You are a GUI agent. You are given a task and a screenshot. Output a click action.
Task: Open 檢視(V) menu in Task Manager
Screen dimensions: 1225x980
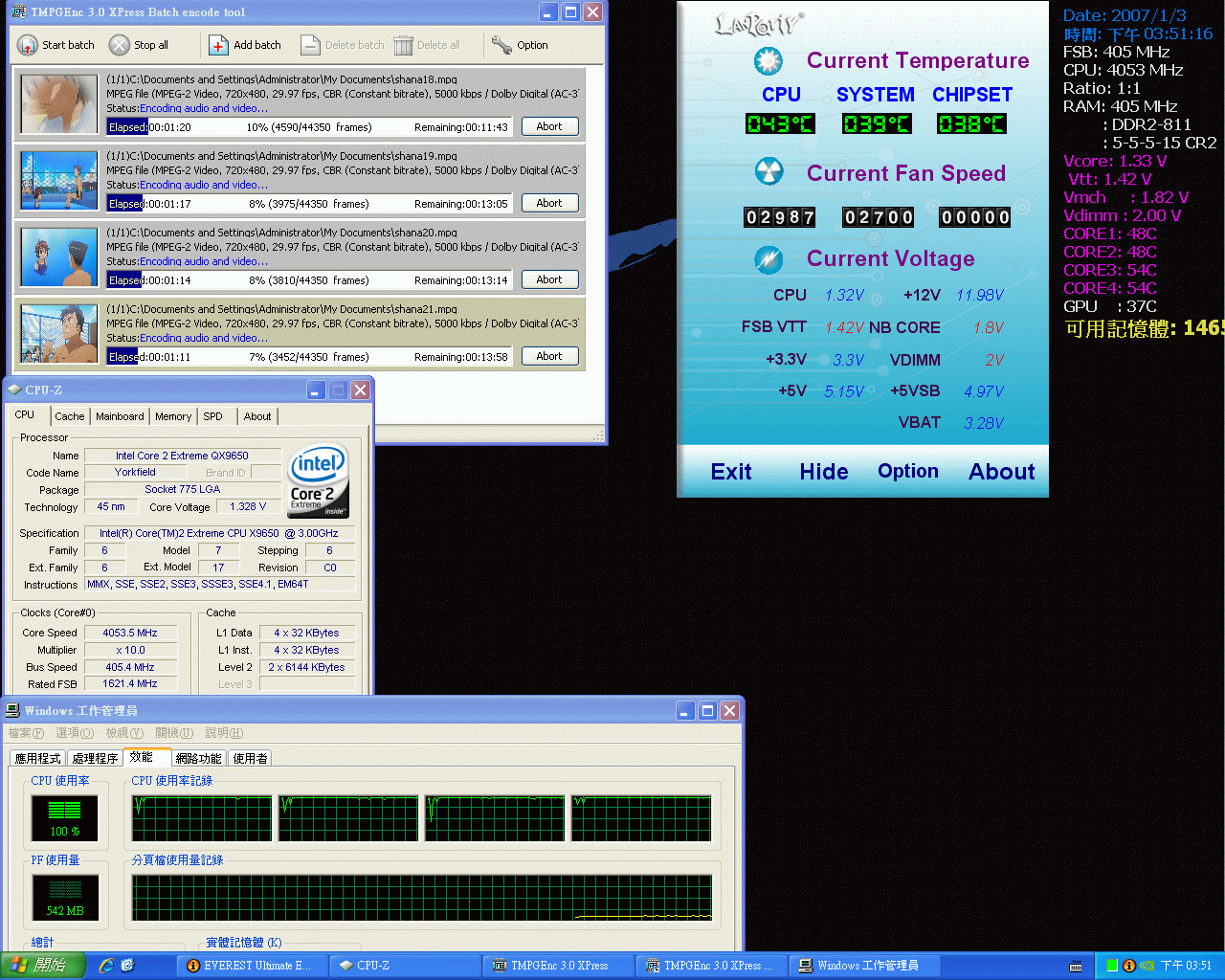(x=124, y=733)
